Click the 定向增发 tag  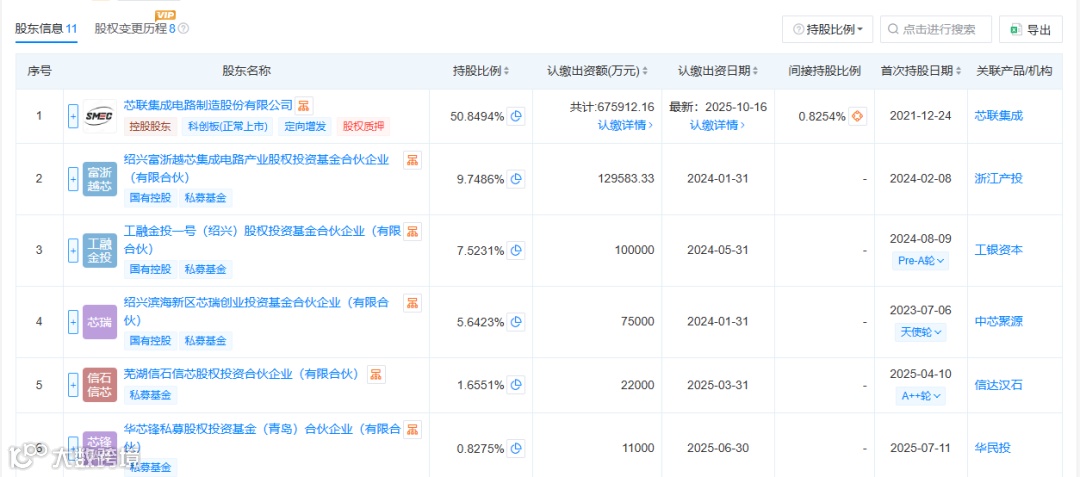pyautogui.click(x=307, y=127)
